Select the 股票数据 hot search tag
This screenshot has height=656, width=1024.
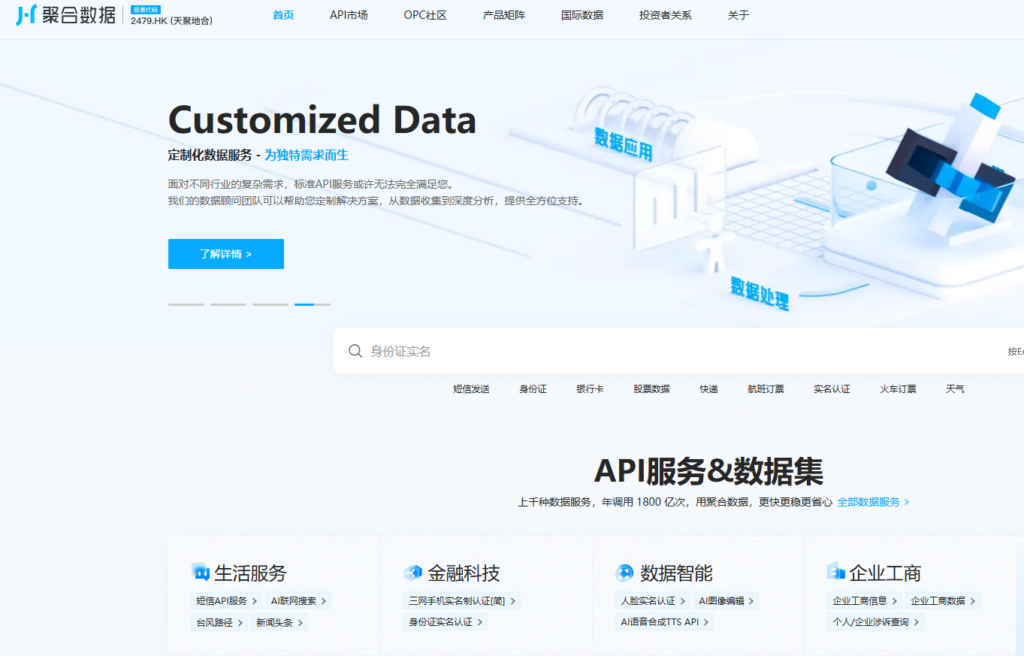tap(653, 388)
